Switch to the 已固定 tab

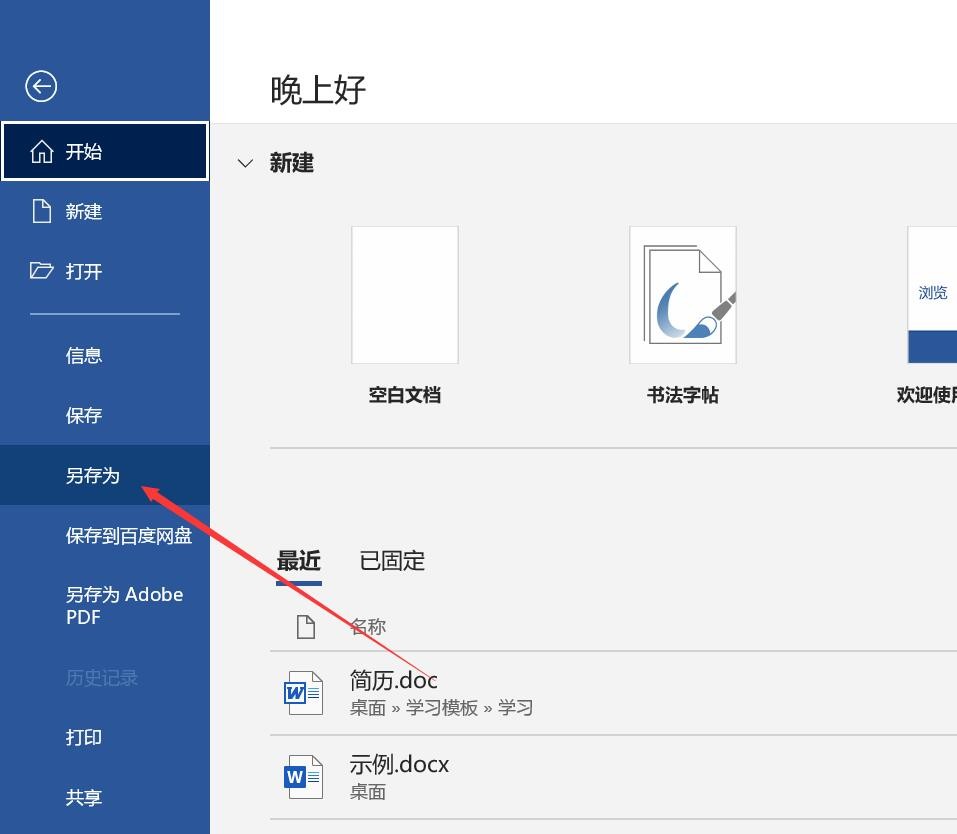(392, 560)
